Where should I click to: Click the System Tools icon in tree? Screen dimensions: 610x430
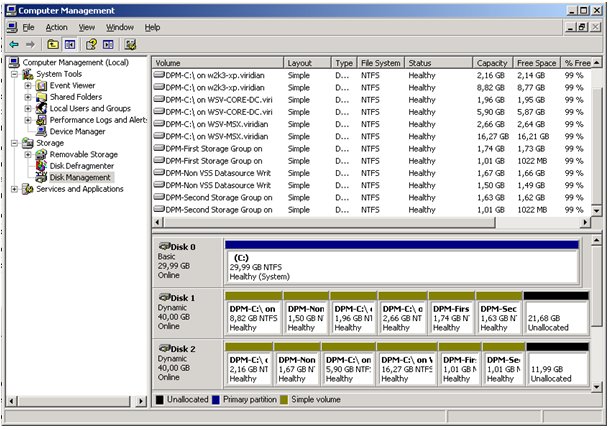(x=28, y=74)
